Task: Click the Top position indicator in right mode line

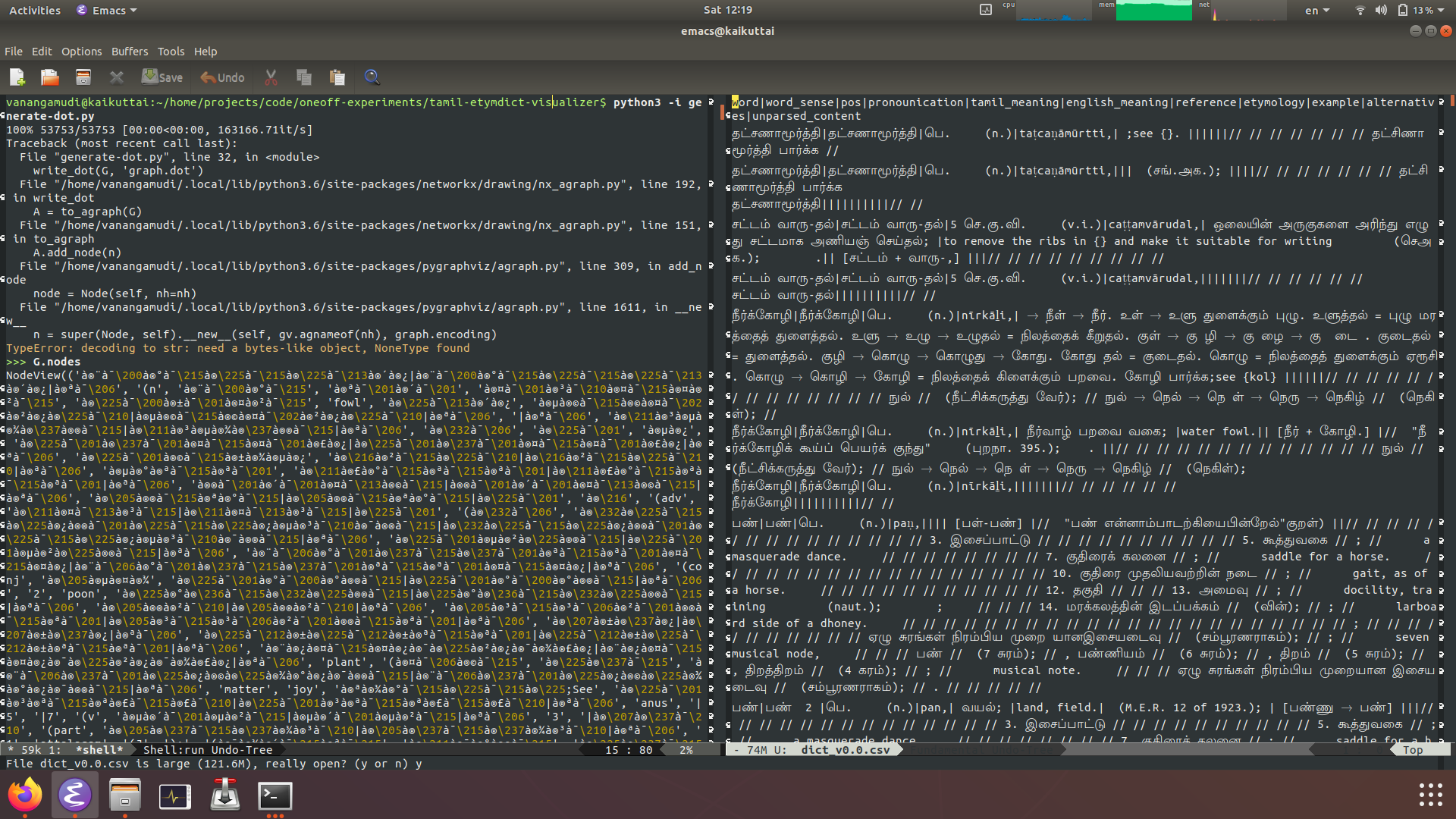Action: click(1412, 750)
